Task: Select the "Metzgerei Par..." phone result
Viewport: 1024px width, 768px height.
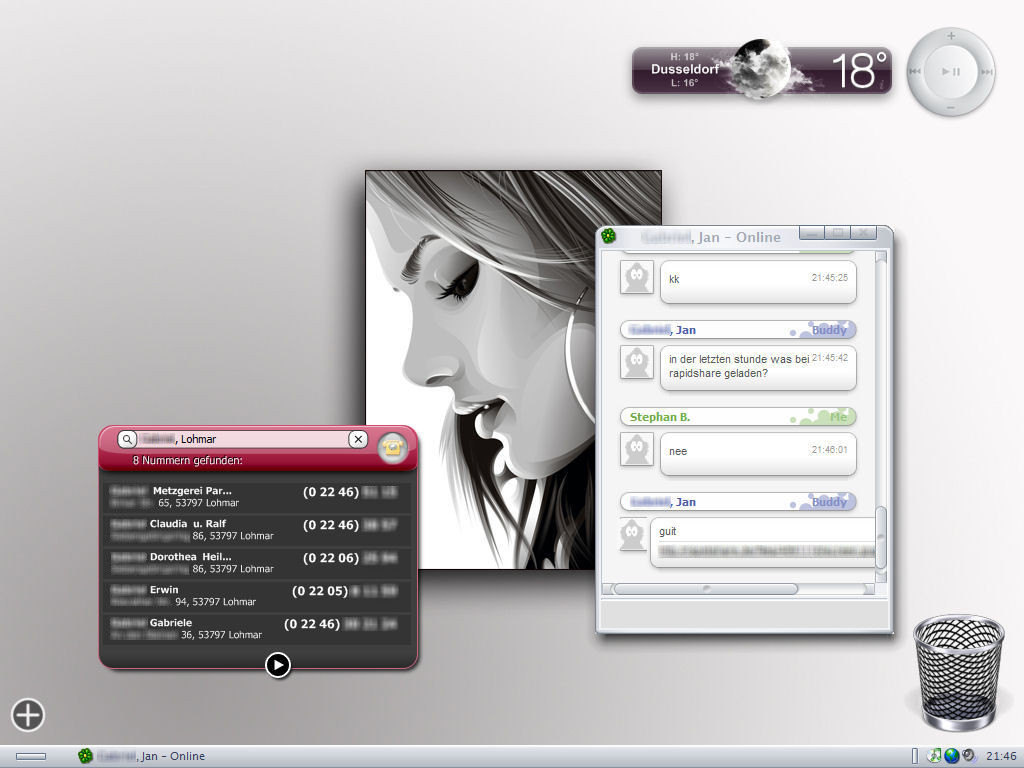Action: pos(257,497)
